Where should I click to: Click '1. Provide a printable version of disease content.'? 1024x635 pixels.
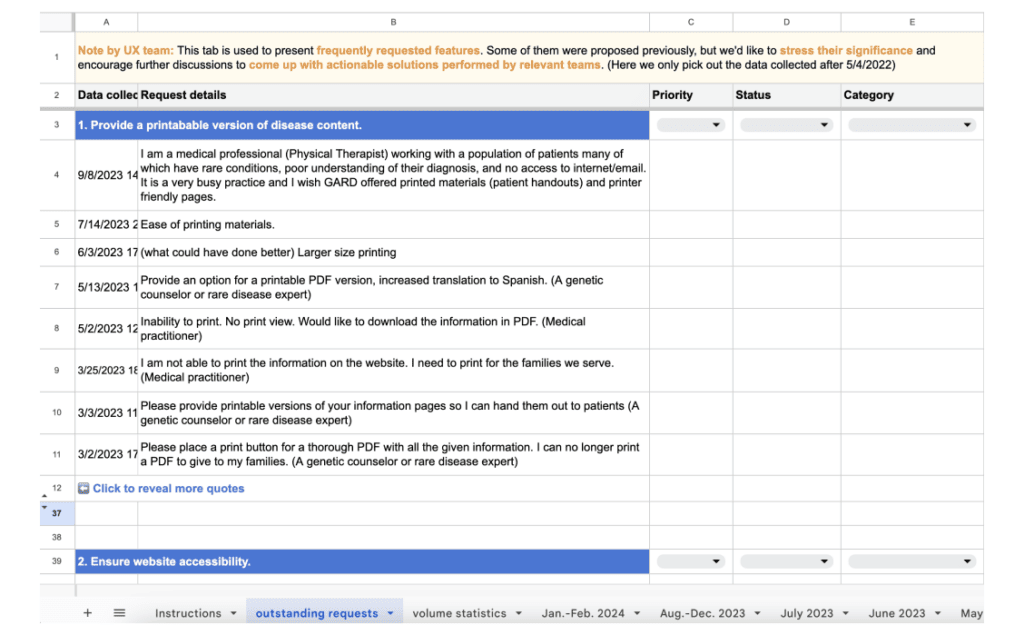click(x=362, y=125)
